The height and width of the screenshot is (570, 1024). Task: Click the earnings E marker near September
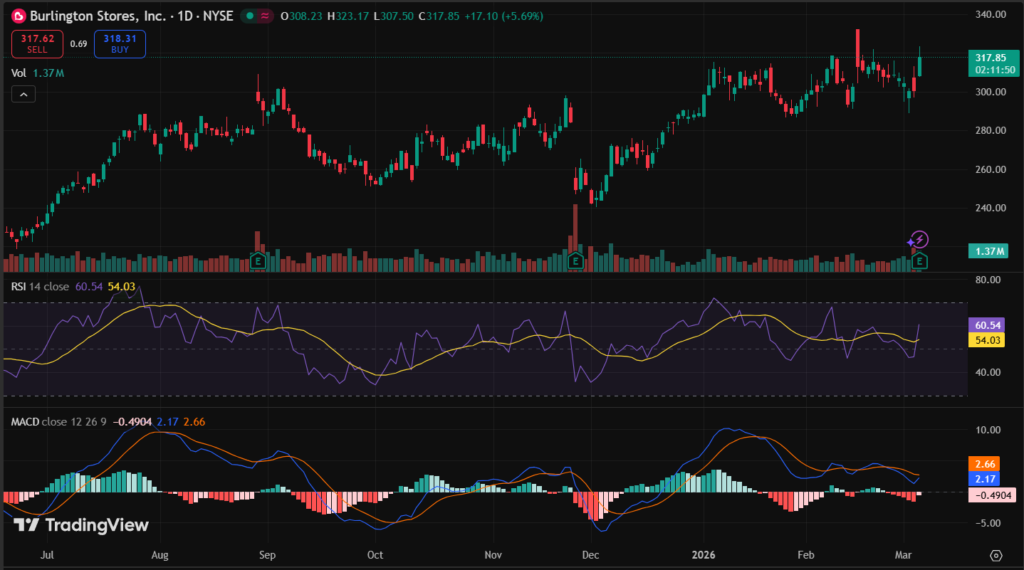[x=258, y=261]
